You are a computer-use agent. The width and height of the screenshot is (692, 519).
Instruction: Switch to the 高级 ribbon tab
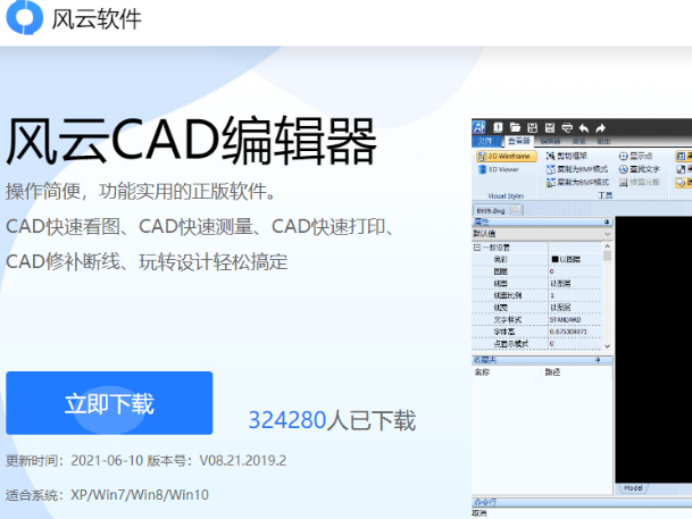point(579,141)
